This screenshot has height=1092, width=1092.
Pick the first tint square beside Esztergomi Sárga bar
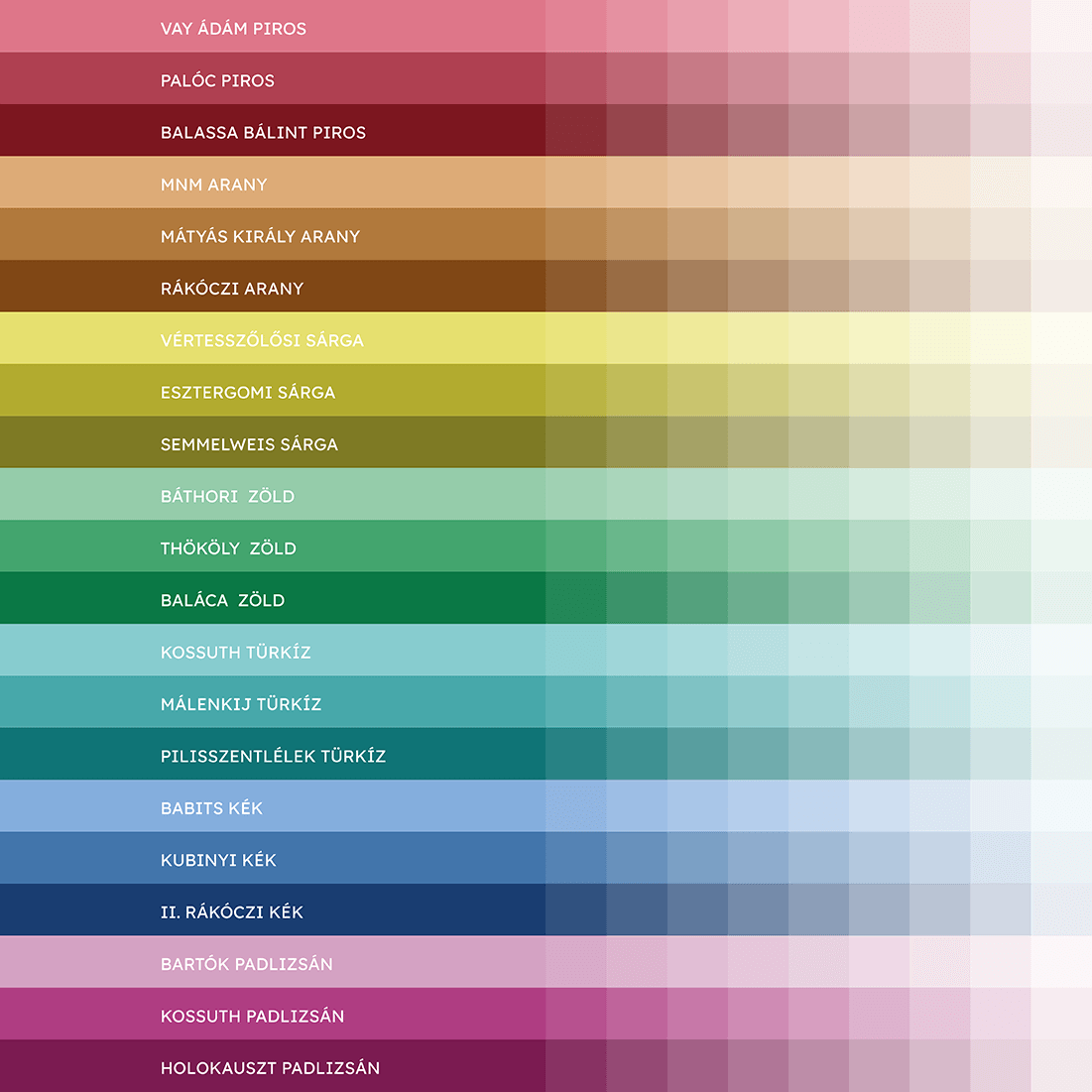coord(576,390)
